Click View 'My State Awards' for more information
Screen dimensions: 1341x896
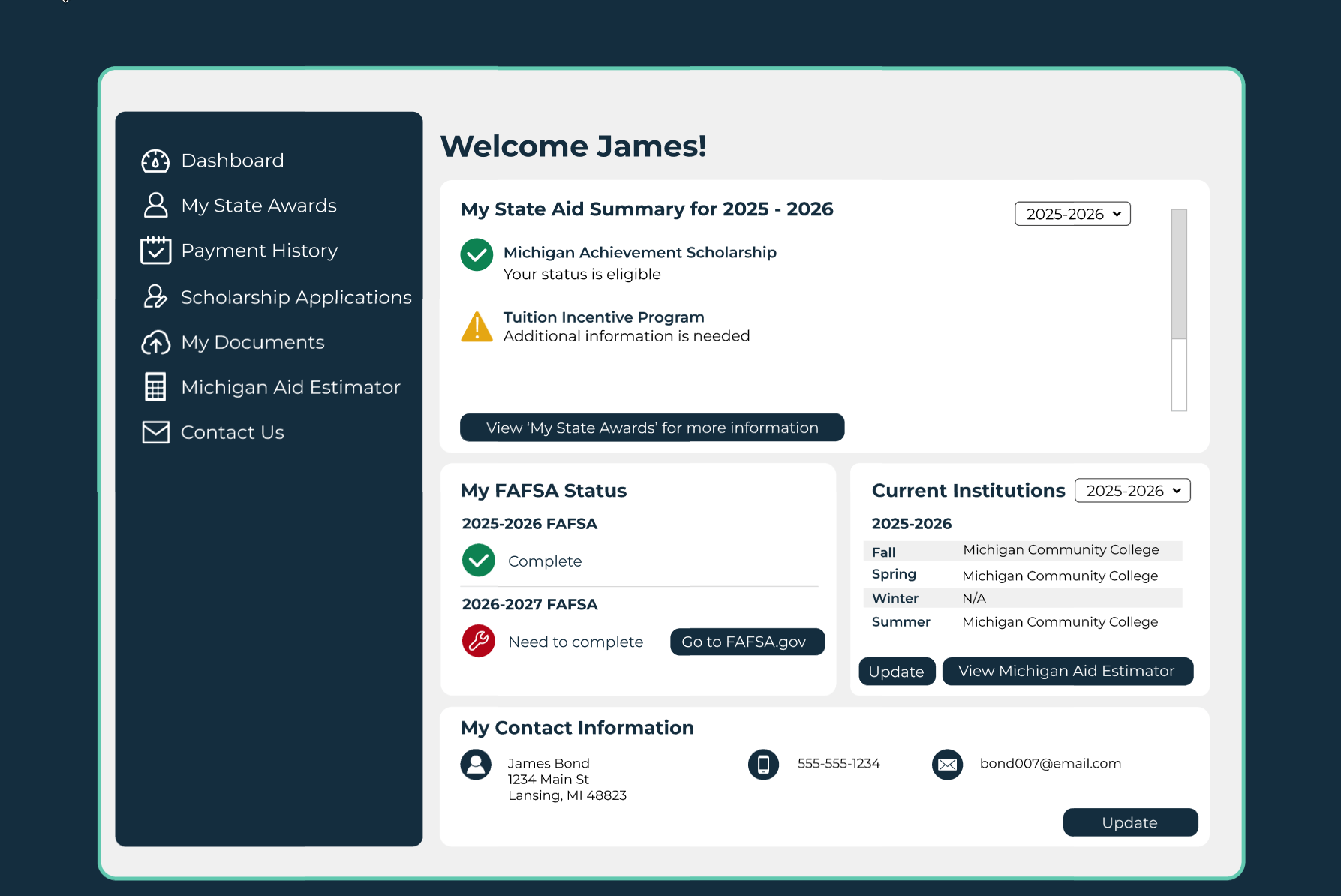652,428
